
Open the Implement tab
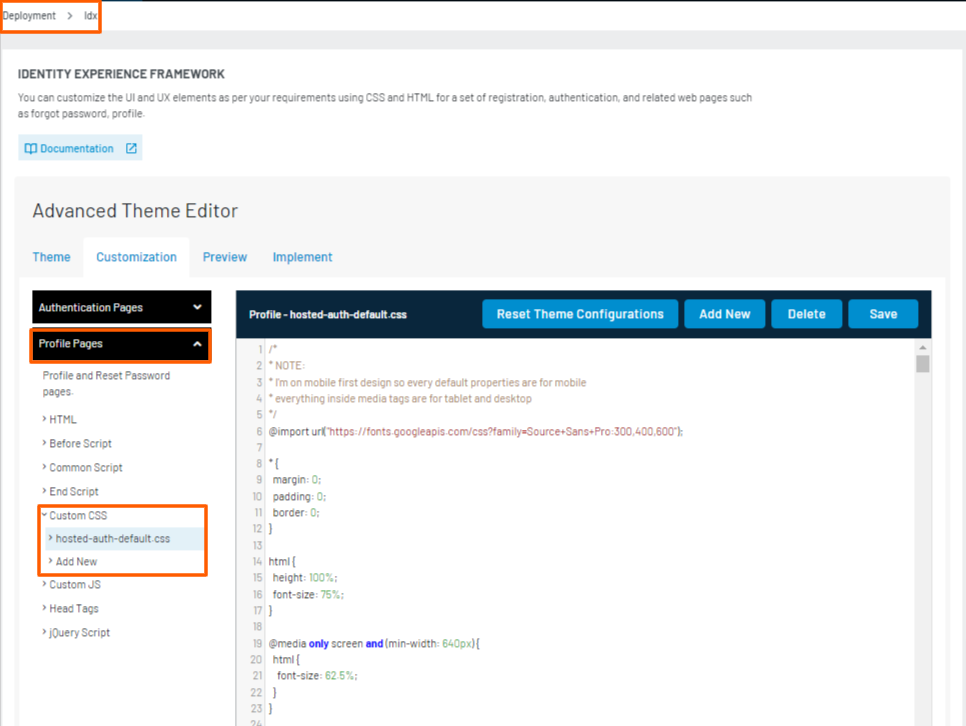tap(302, 257)
